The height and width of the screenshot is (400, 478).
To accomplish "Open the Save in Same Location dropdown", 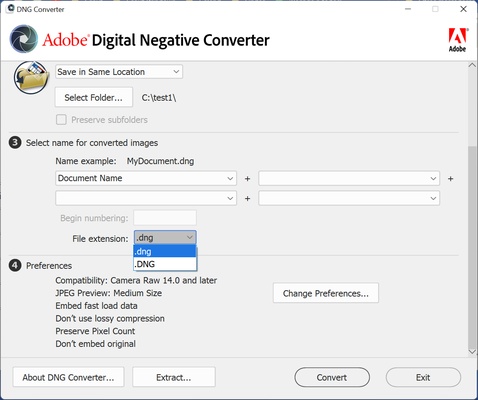I will [x=119, y=72].
